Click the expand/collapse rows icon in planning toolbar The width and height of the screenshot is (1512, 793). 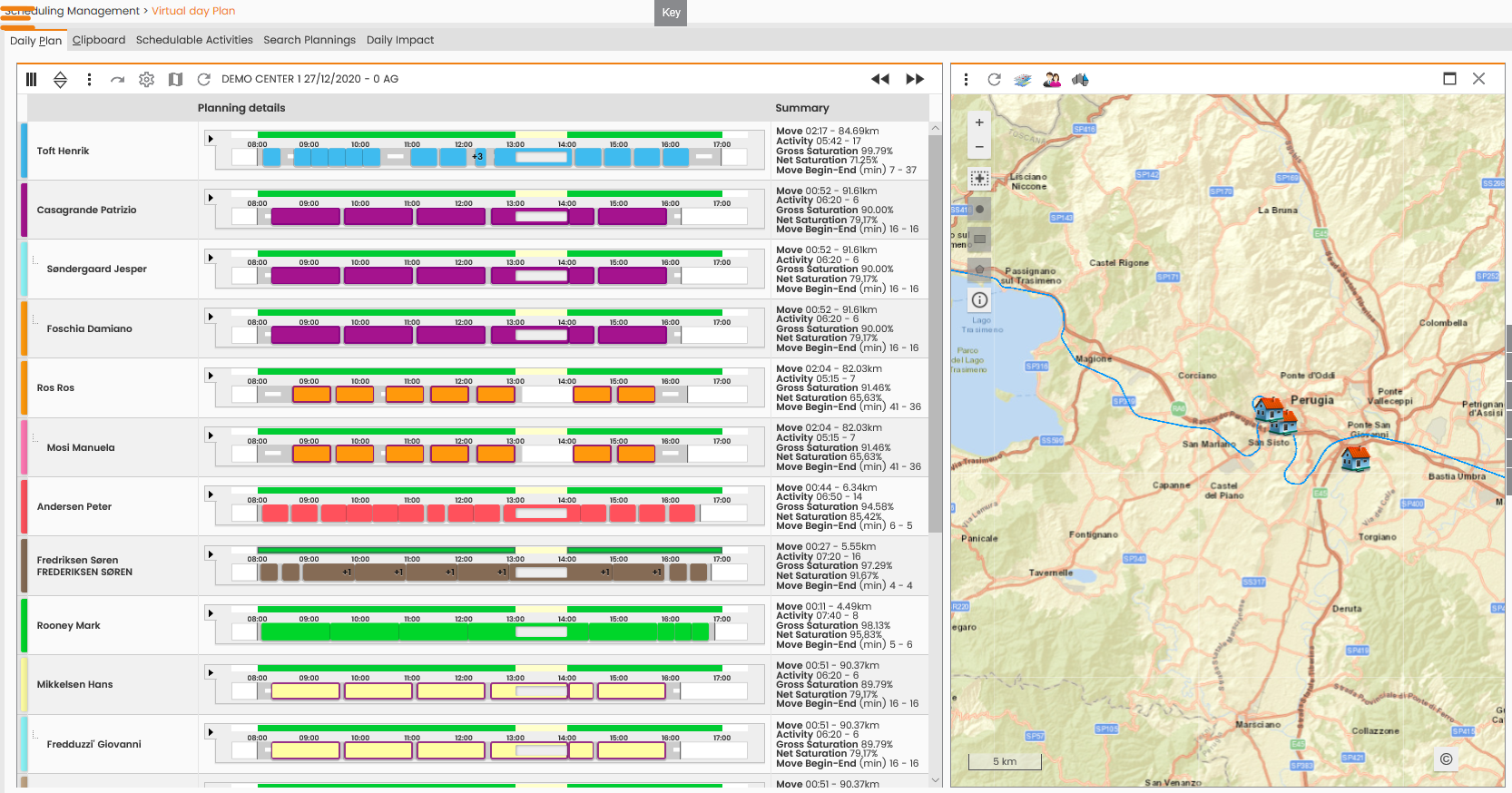coord(60,79)
